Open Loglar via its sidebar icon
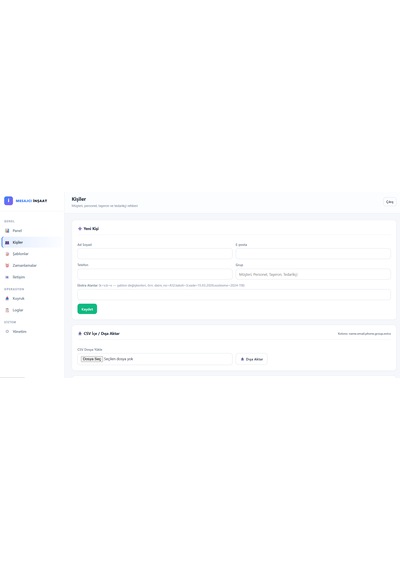The width and height of the screenshot is (400, 570). tap(7, 310)
